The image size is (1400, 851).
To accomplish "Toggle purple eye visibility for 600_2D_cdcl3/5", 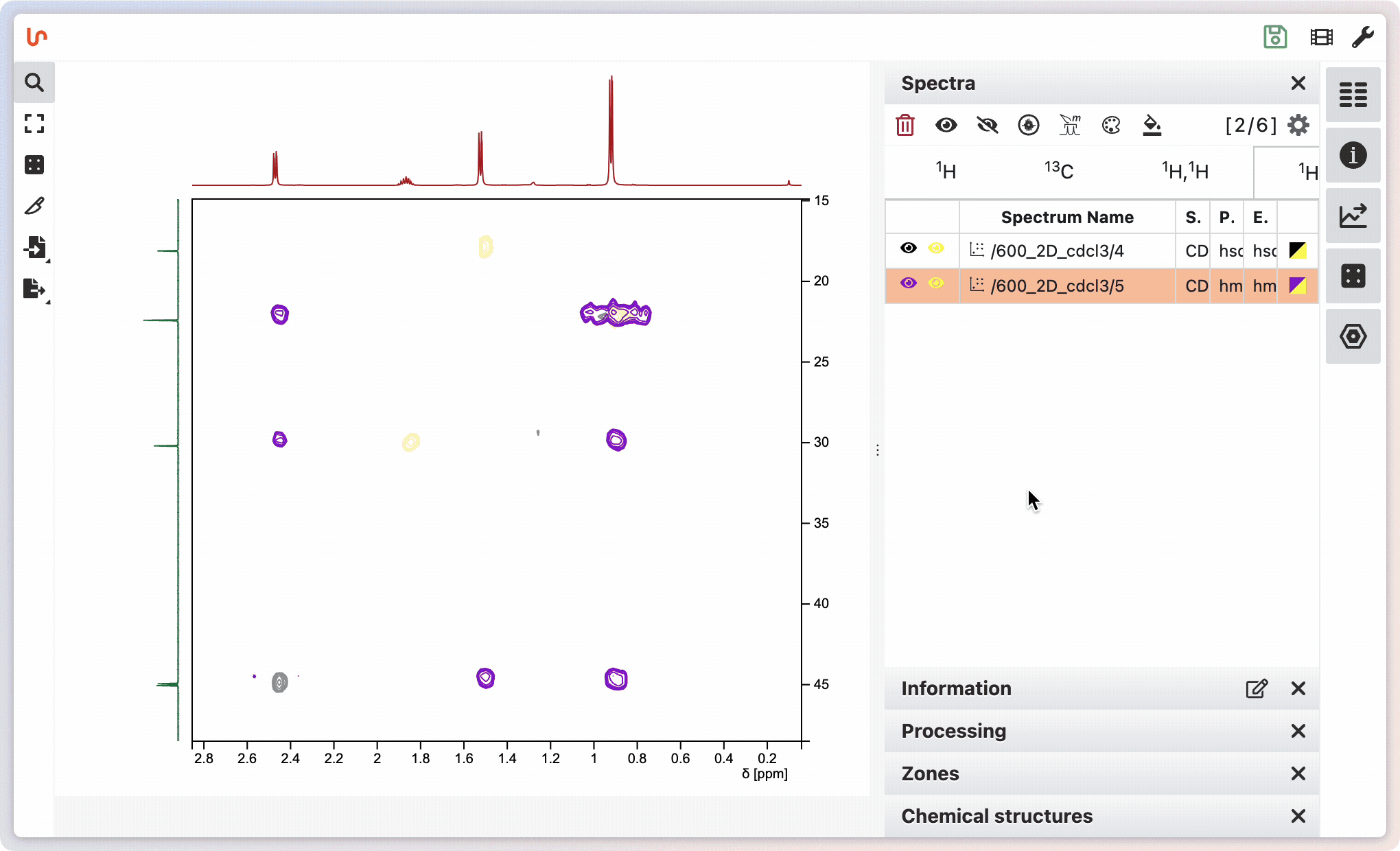I will 909,283.
